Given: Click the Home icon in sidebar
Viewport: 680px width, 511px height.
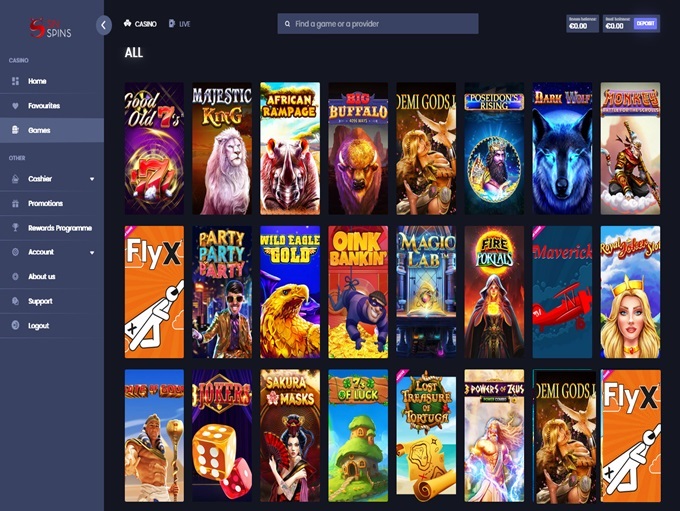Looking at the screenshot, I should (15, 81).
